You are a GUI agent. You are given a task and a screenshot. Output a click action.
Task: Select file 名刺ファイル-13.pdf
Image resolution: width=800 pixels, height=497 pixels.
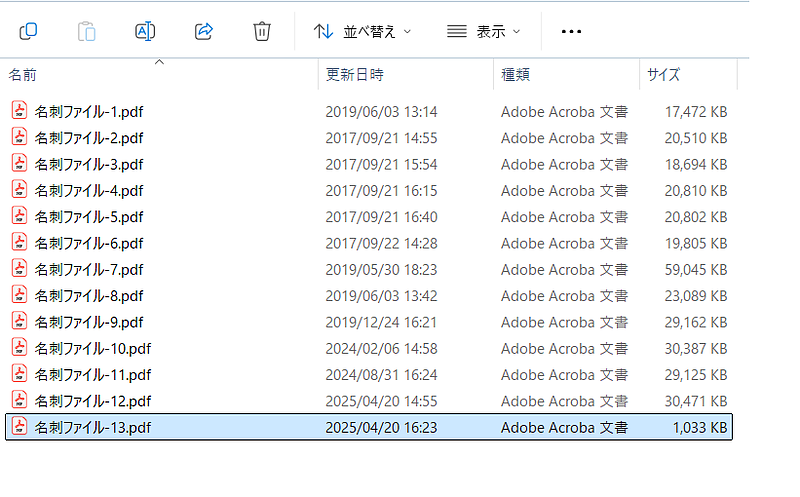93,428
